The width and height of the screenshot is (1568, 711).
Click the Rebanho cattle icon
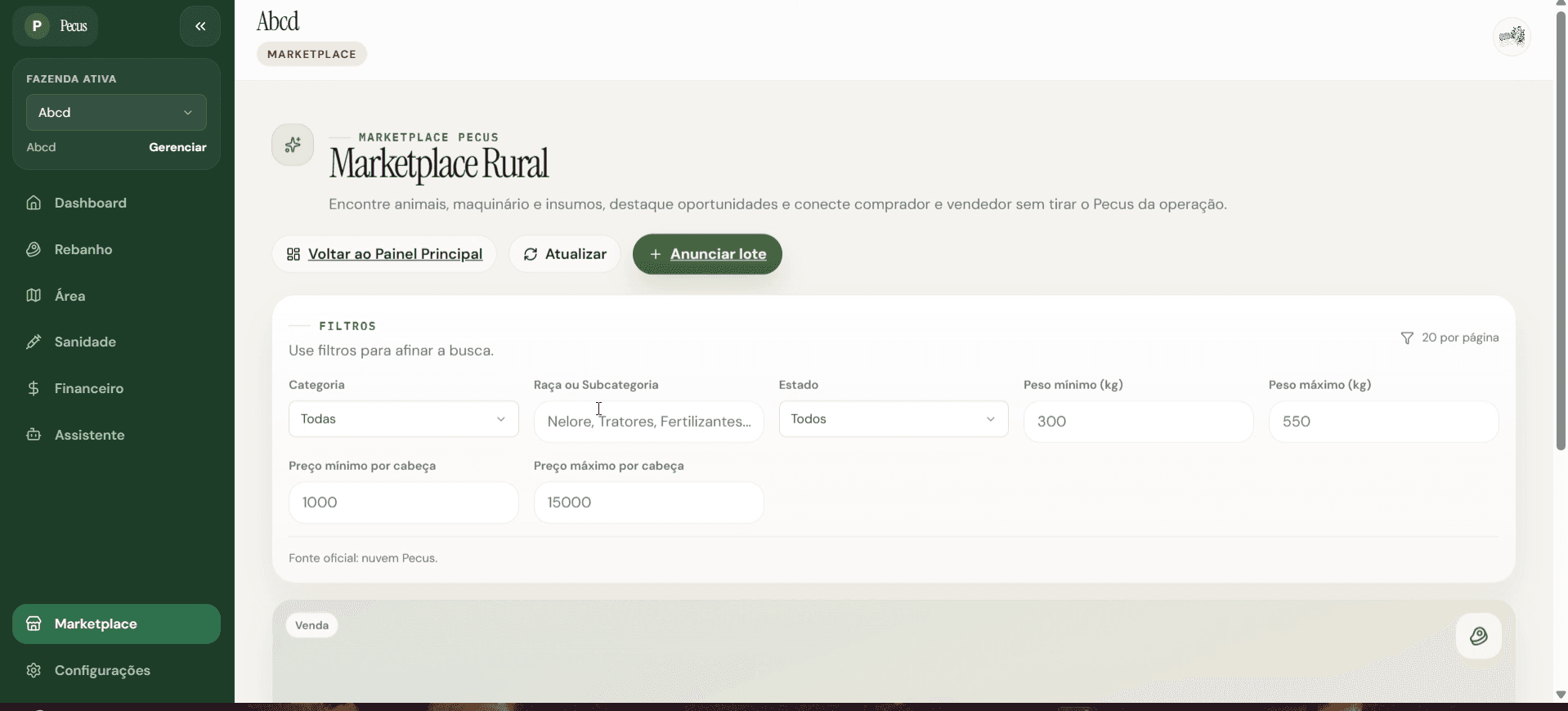point(34,249)
